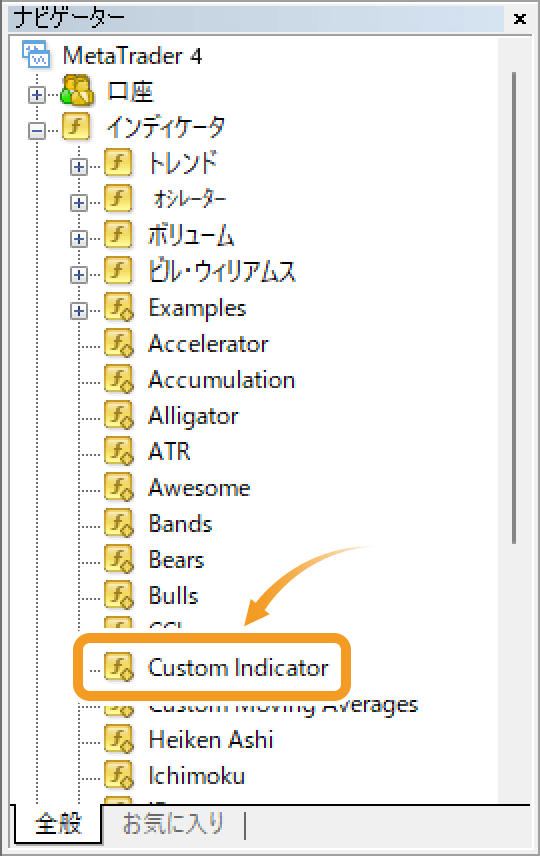The image size is (540, 856).
Task: Click the MetaTrader 4 root icon
Action: click(x=36, y=55)
